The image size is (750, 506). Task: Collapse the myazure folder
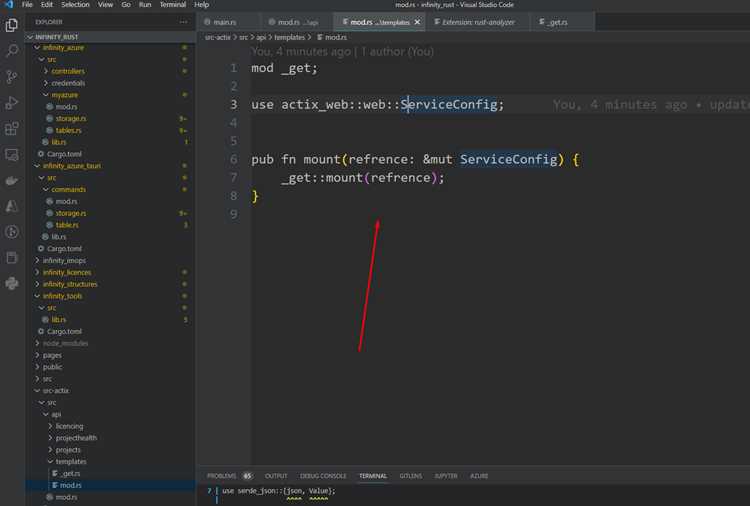point(46,95)
